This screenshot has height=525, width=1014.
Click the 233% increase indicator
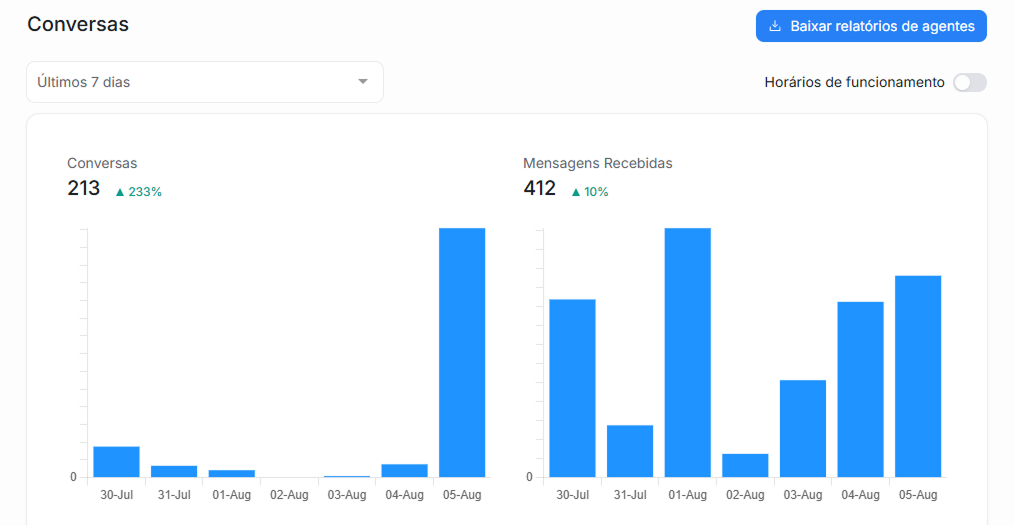(138, 192)
